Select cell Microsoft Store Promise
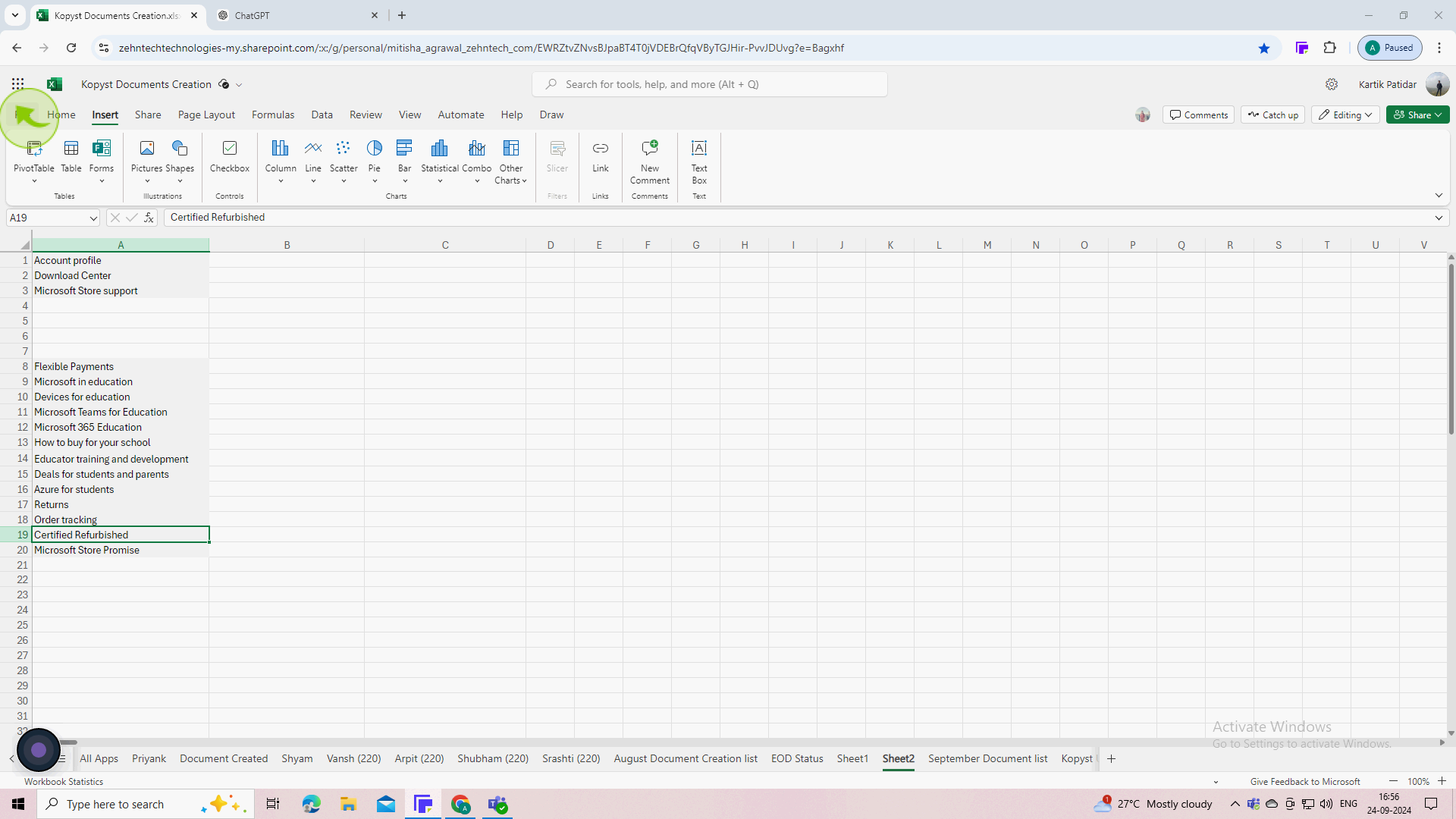The image size is (1456, 819). coord(121,550)
